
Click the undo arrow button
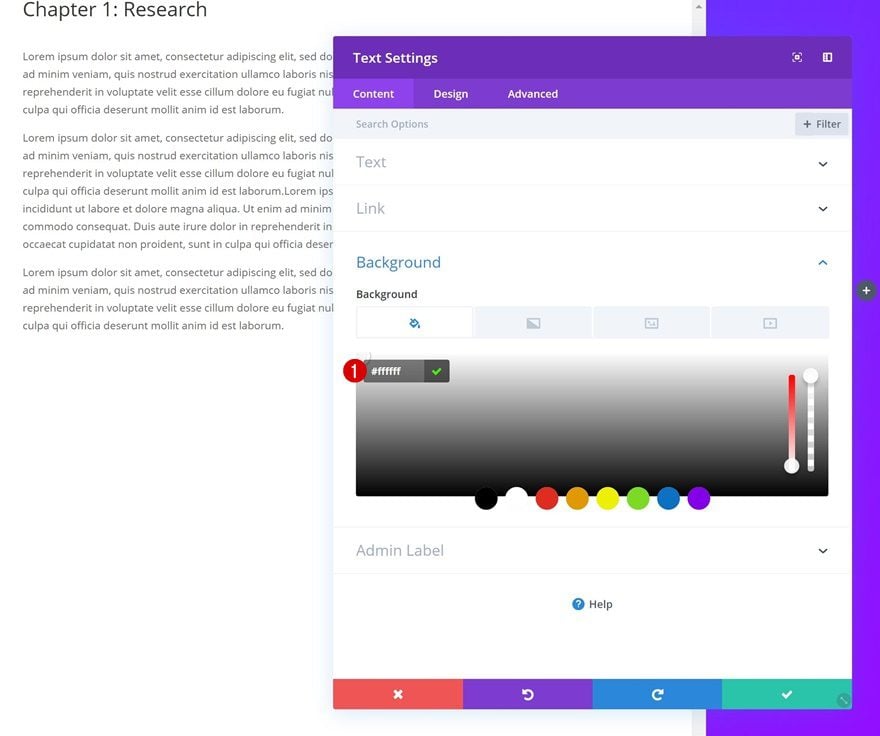(x=528, y=694)
